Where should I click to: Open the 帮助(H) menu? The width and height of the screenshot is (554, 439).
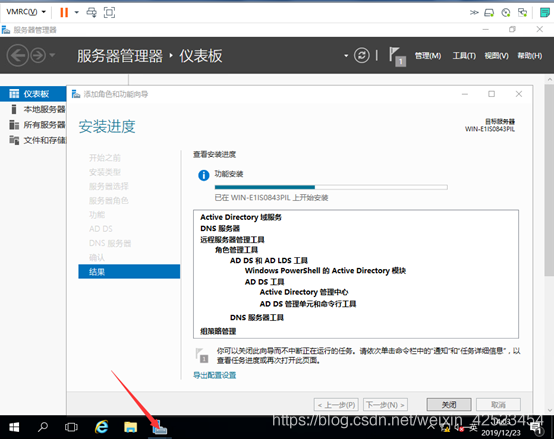pyautogui.click(x=530, y=56)
